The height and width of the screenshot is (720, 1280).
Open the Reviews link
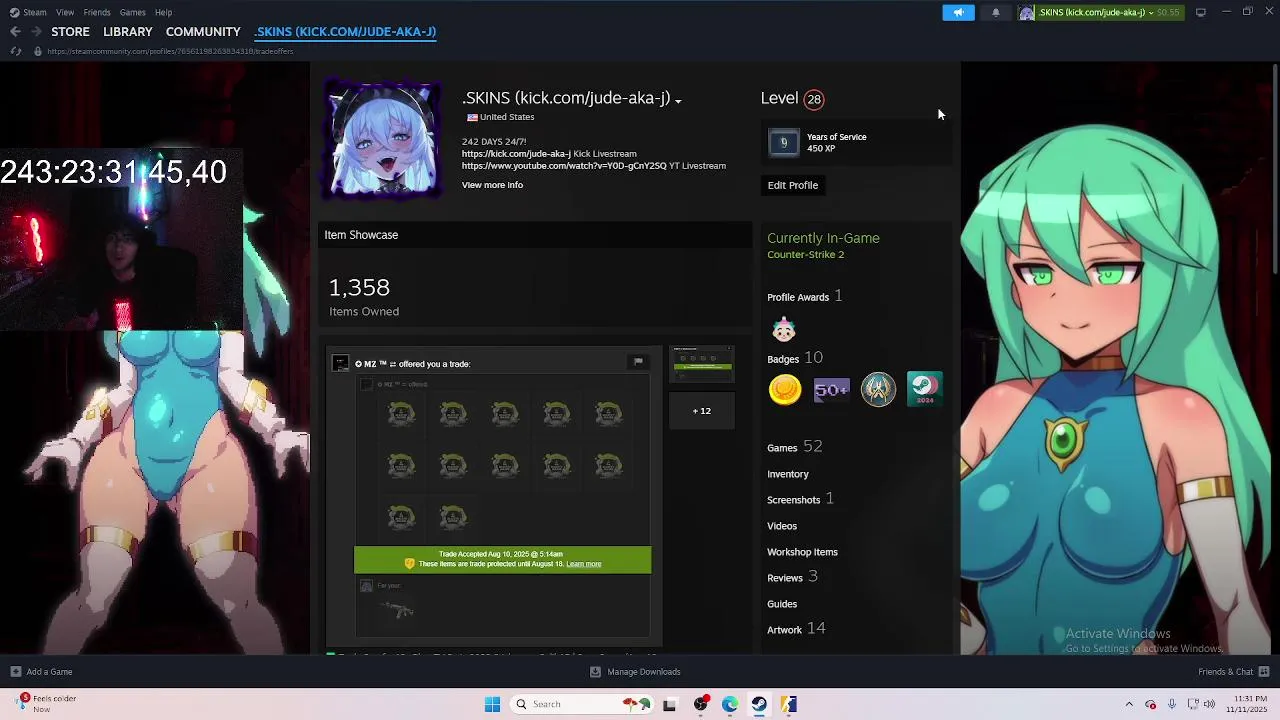[785, 578]
